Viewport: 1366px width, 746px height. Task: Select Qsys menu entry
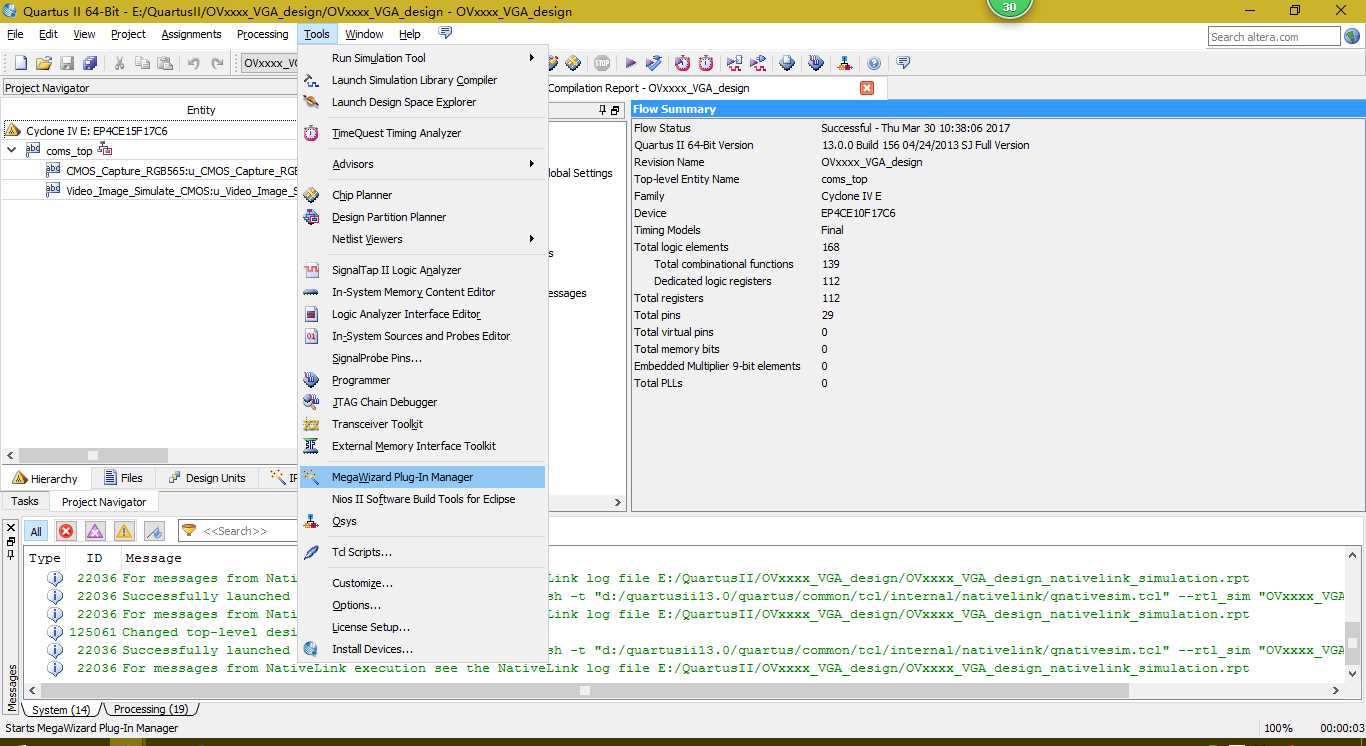tap(423, 521)
